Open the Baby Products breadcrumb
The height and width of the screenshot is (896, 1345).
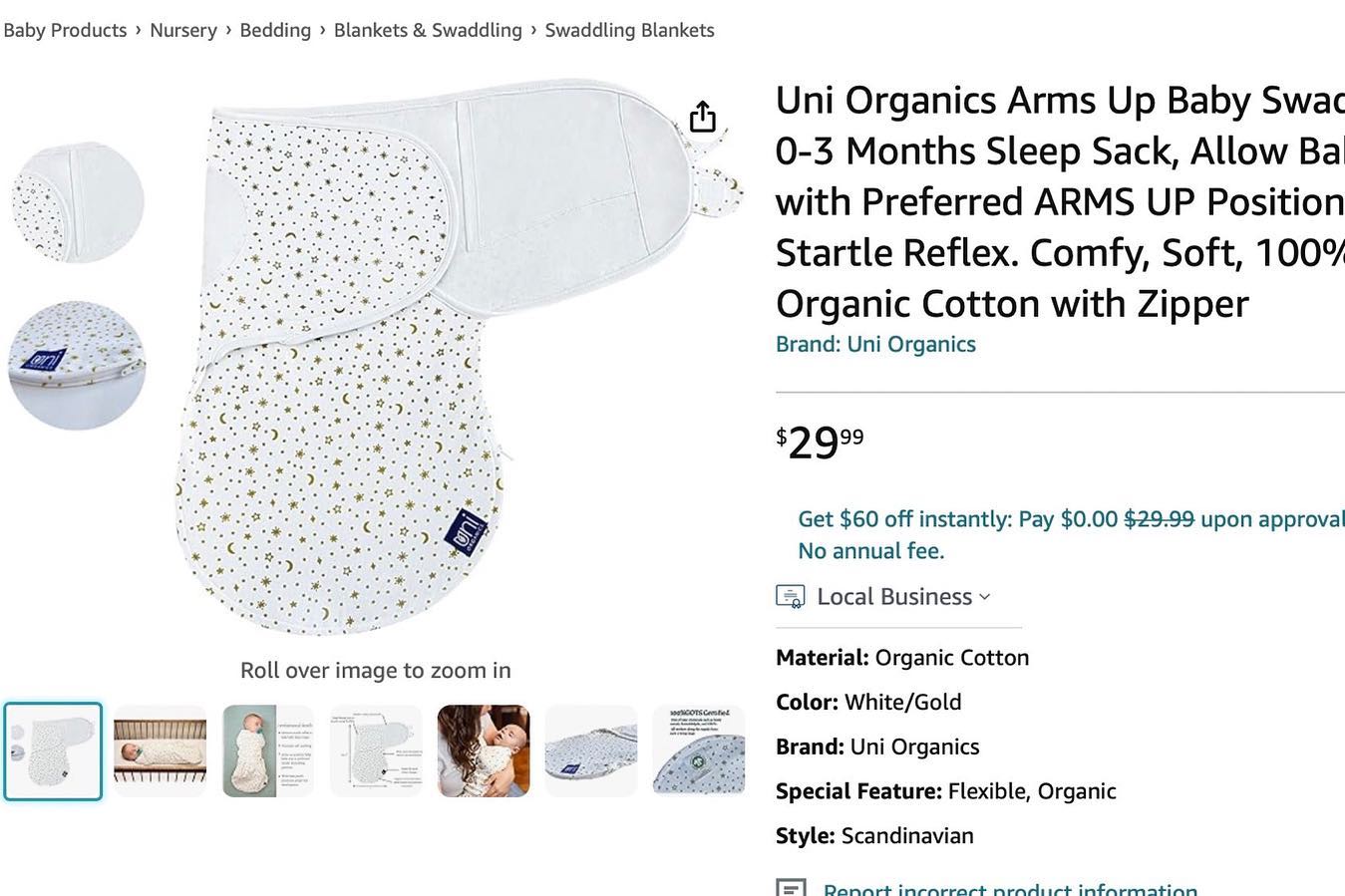(x=65, y=30)
